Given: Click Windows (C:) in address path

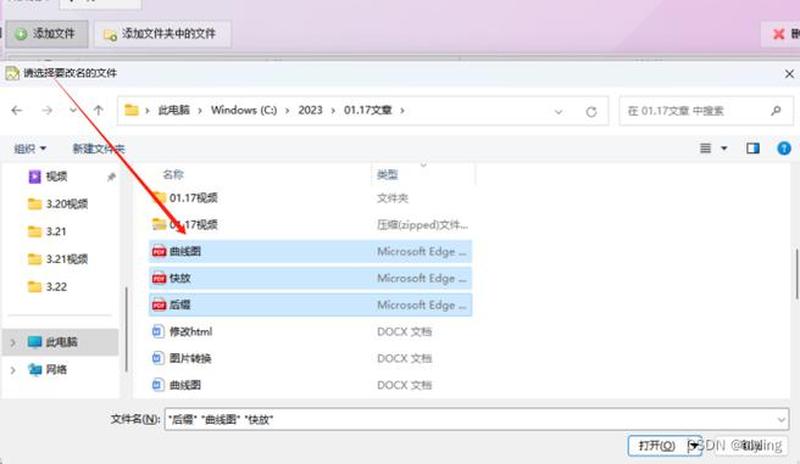Looking at the screenshot, I should click(x=244, y=110).
